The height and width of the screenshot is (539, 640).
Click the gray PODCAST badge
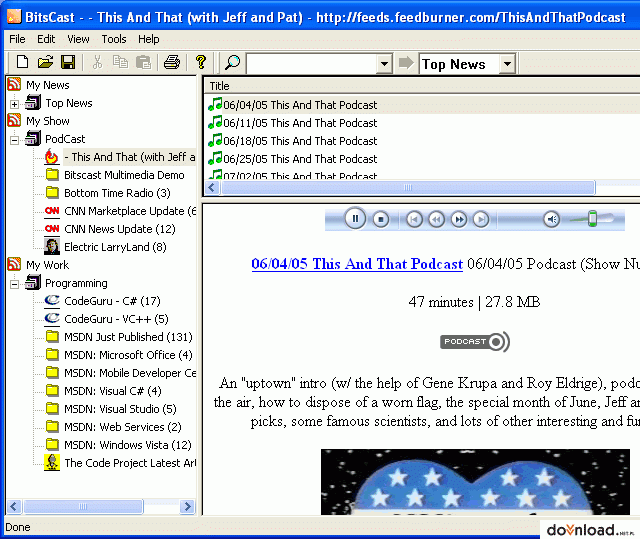click(475, 342)
